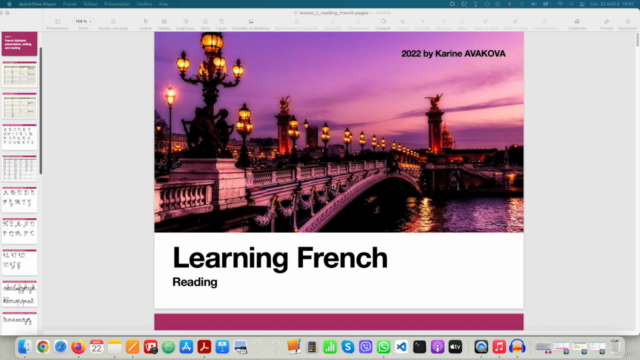Click the Reading subtitle text
The width and height of the screenshot is (640, 360).
point(195,282)
